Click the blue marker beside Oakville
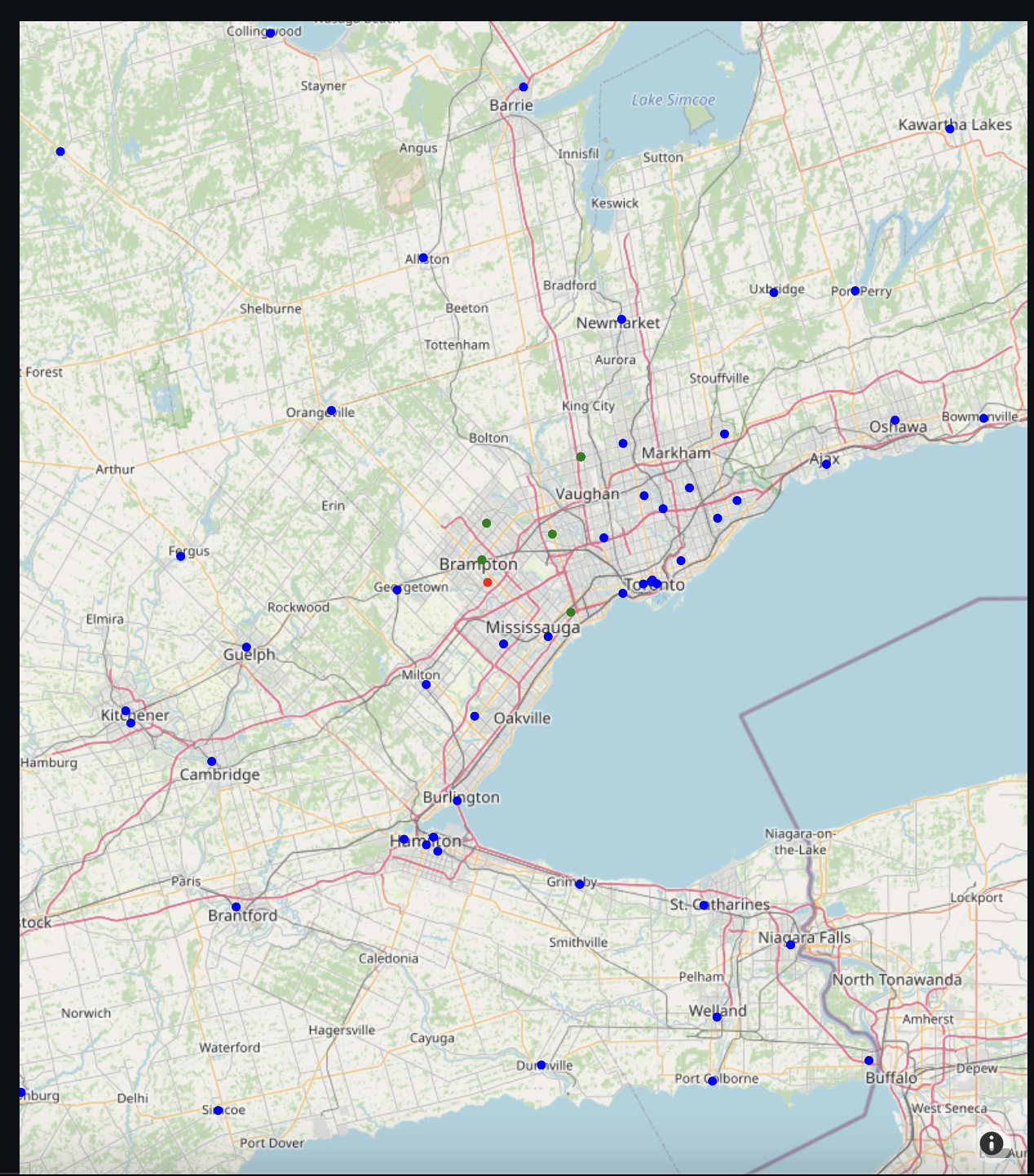The width and height of the screenshot is (1034, 1176). point(475,717)
